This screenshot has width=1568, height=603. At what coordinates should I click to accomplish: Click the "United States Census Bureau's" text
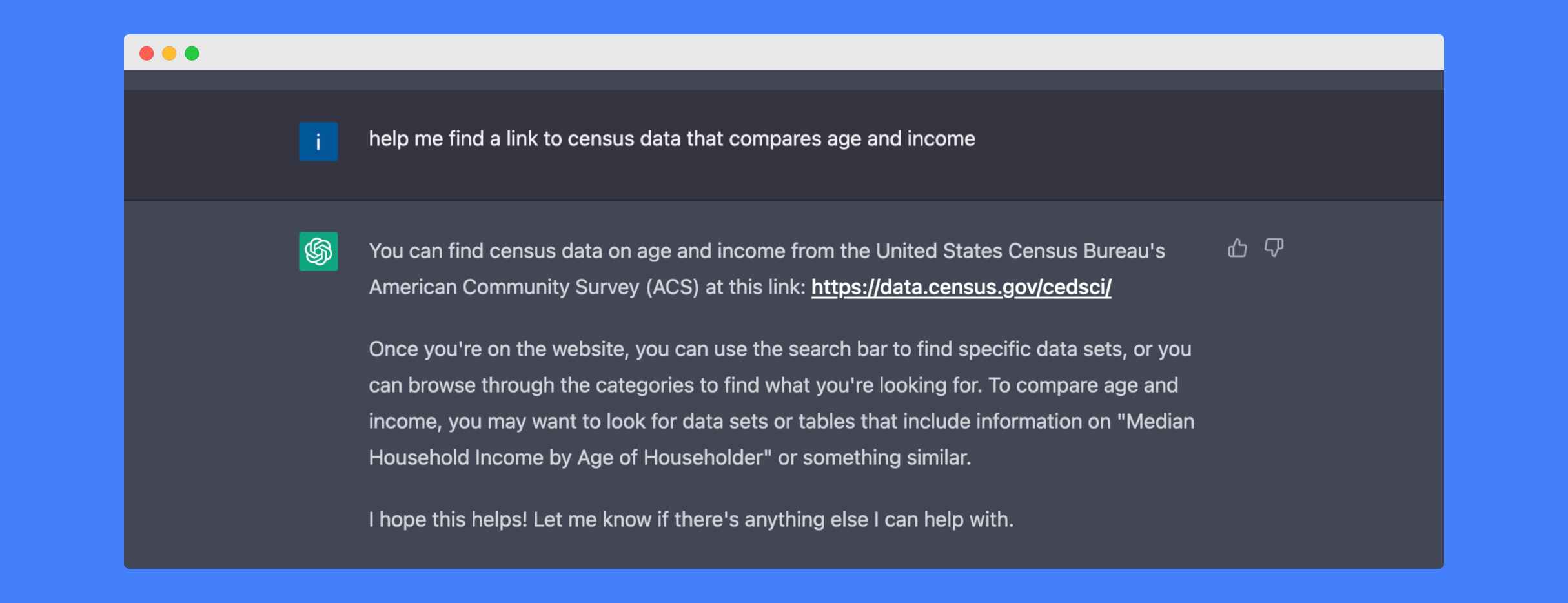1020,251
